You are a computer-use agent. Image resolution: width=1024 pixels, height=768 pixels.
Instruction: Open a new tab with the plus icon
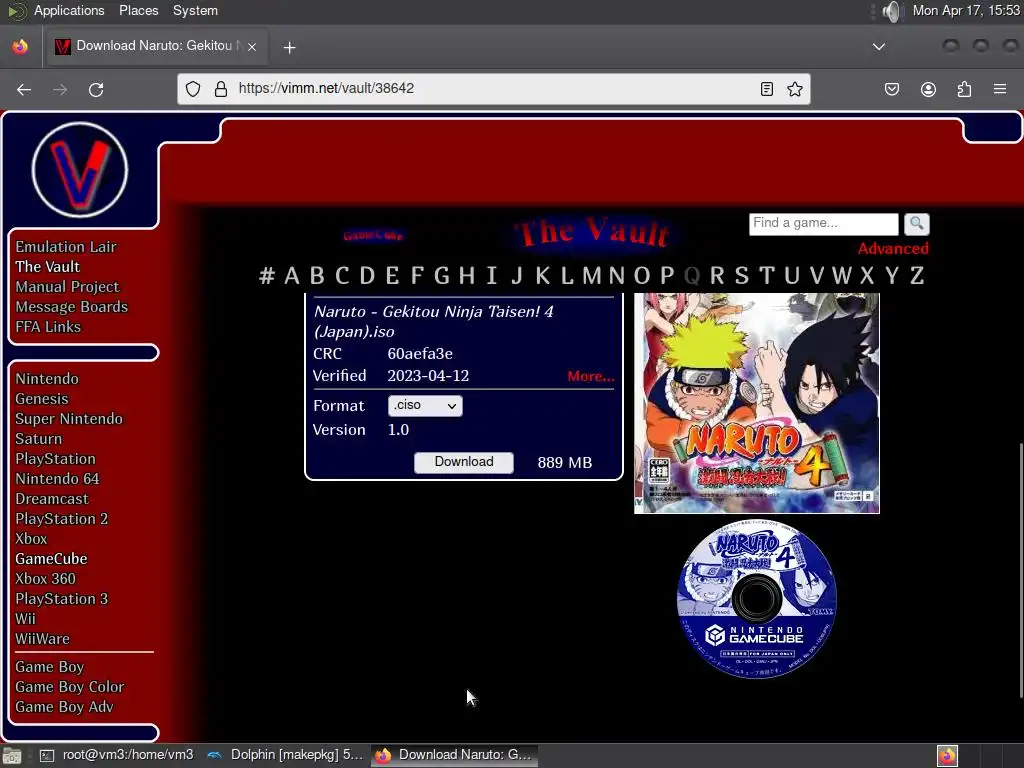click(x=289, y=47)
